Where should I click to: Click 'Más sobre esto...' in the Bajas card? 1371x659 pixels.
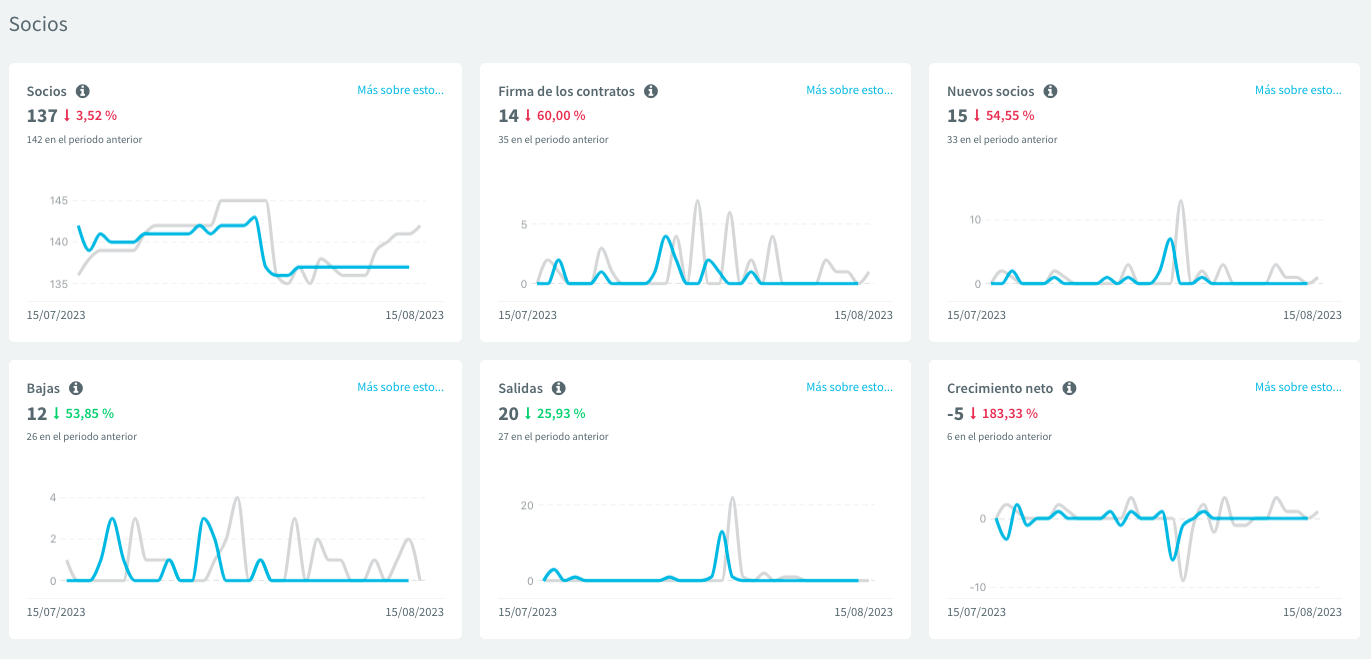click(x=400, y=387)
